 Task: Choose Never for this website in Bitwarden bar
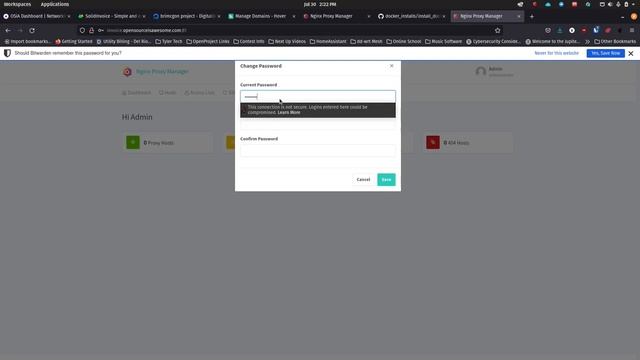point(556,53)
